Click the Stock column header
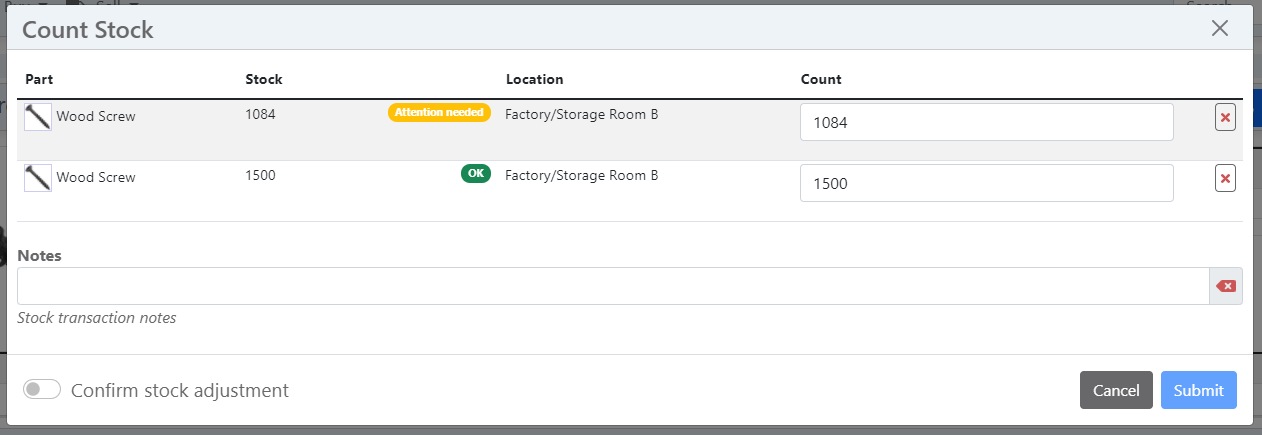Screen dimensions: 1262x435 pos(264,79)
